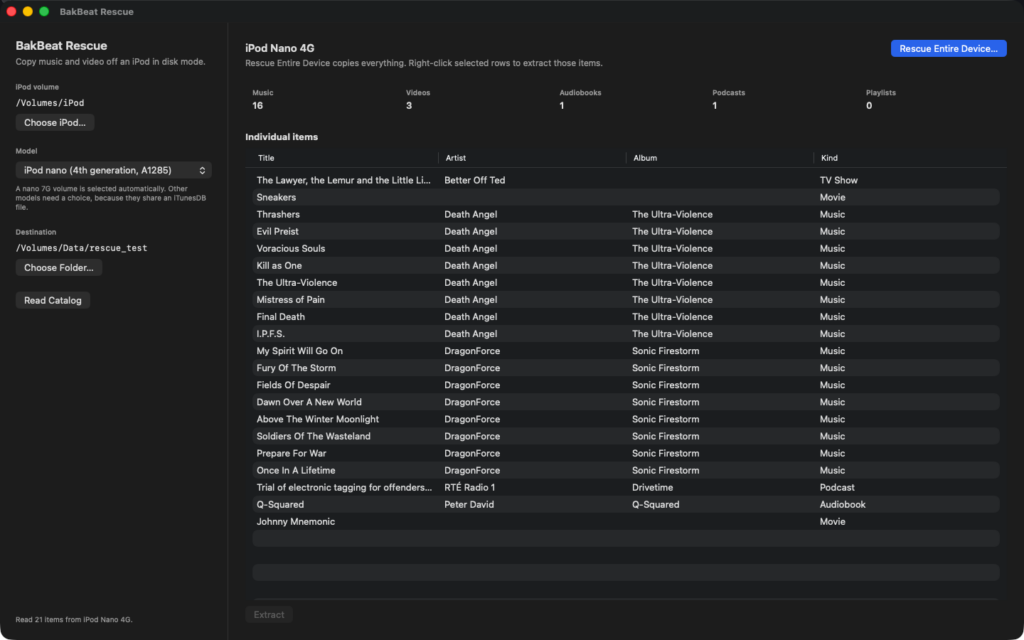The image size is (1024, 640).
Task: Click the Audiobooks count statistic
Action: 562,106
